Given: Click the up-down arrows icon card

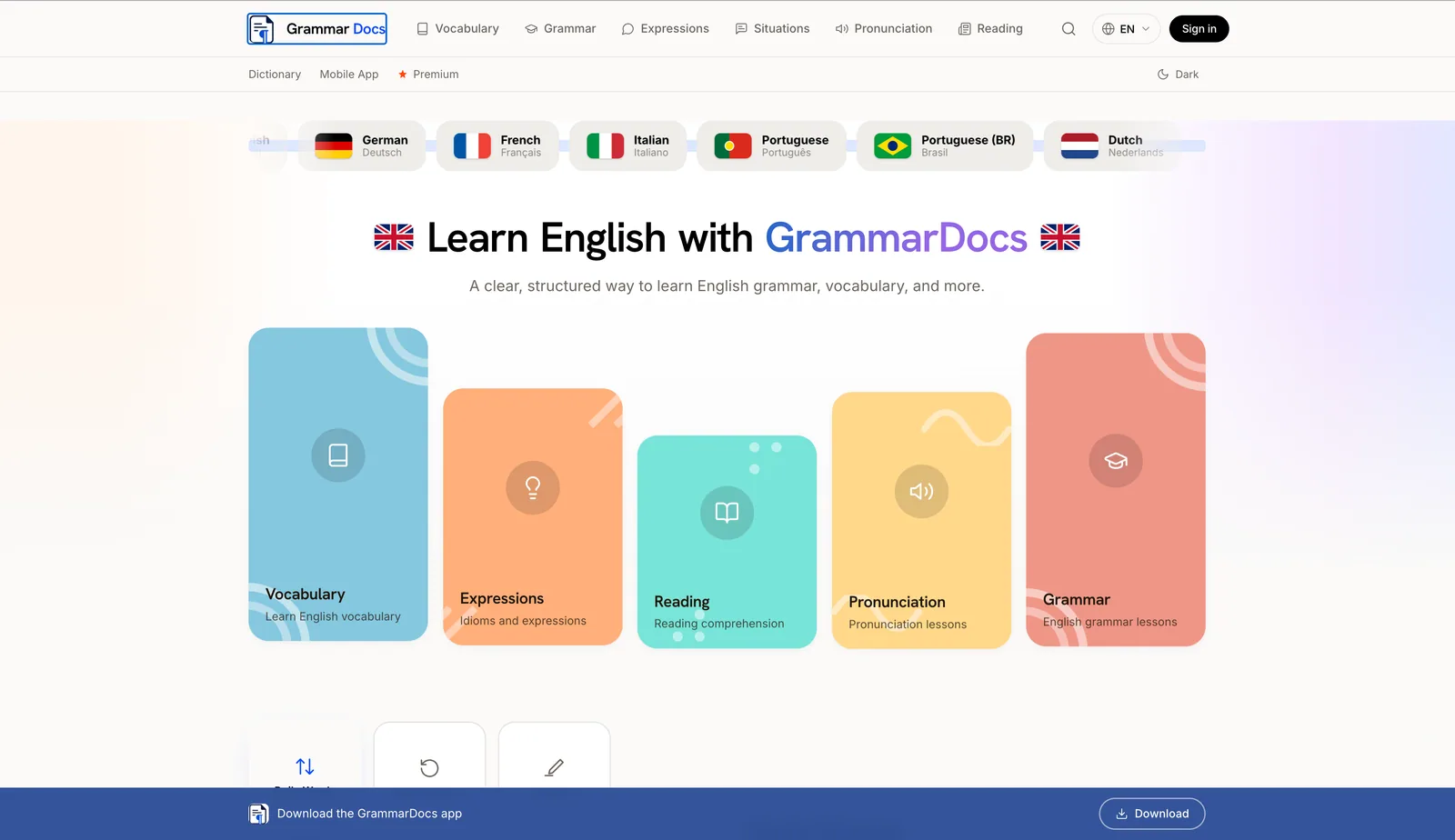Looking at the screenshot, I should 305,755.
